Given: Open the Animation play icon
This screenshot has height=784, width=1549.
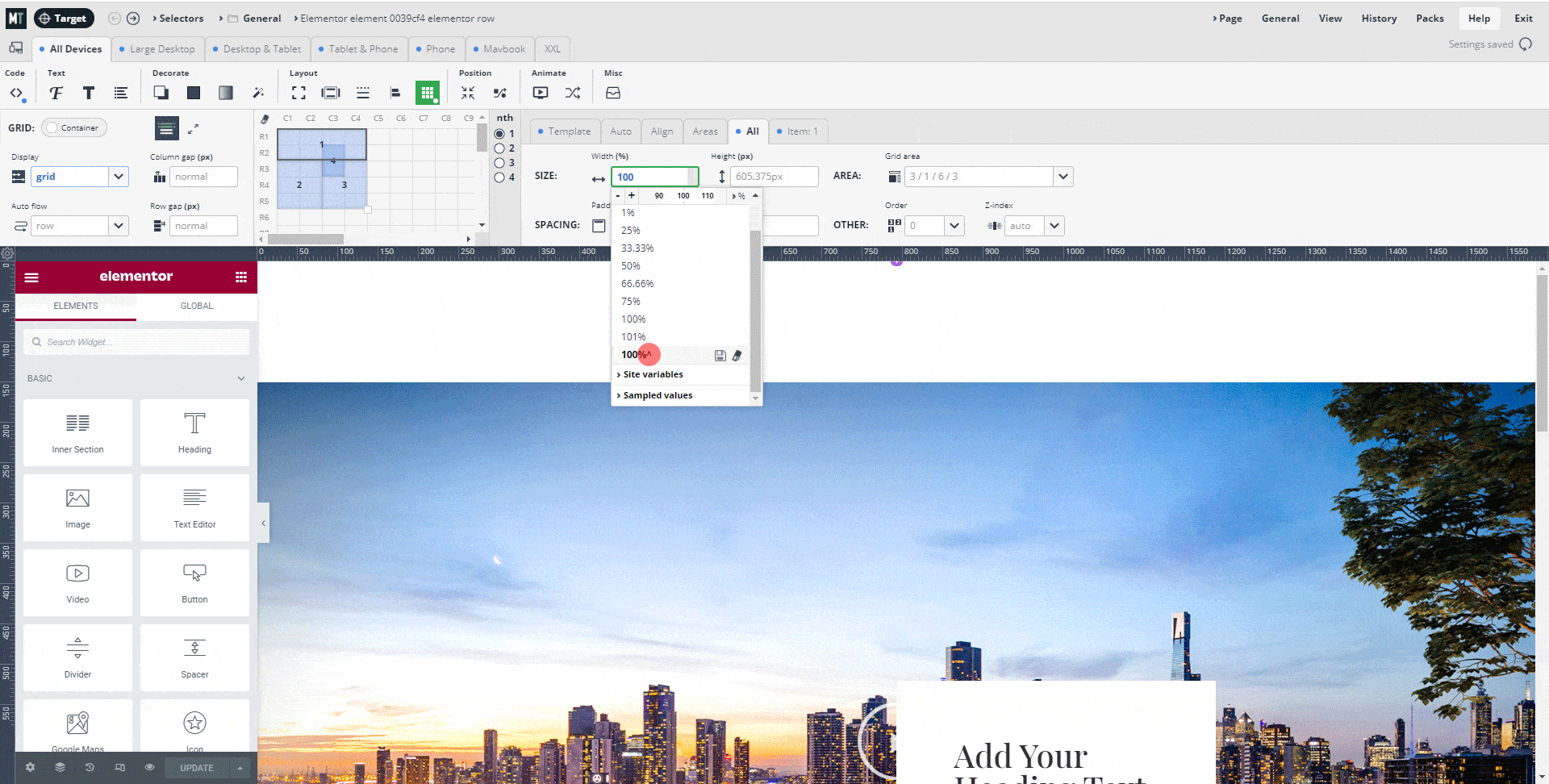Looking at the screenshot, I should (x=541, y=94).
